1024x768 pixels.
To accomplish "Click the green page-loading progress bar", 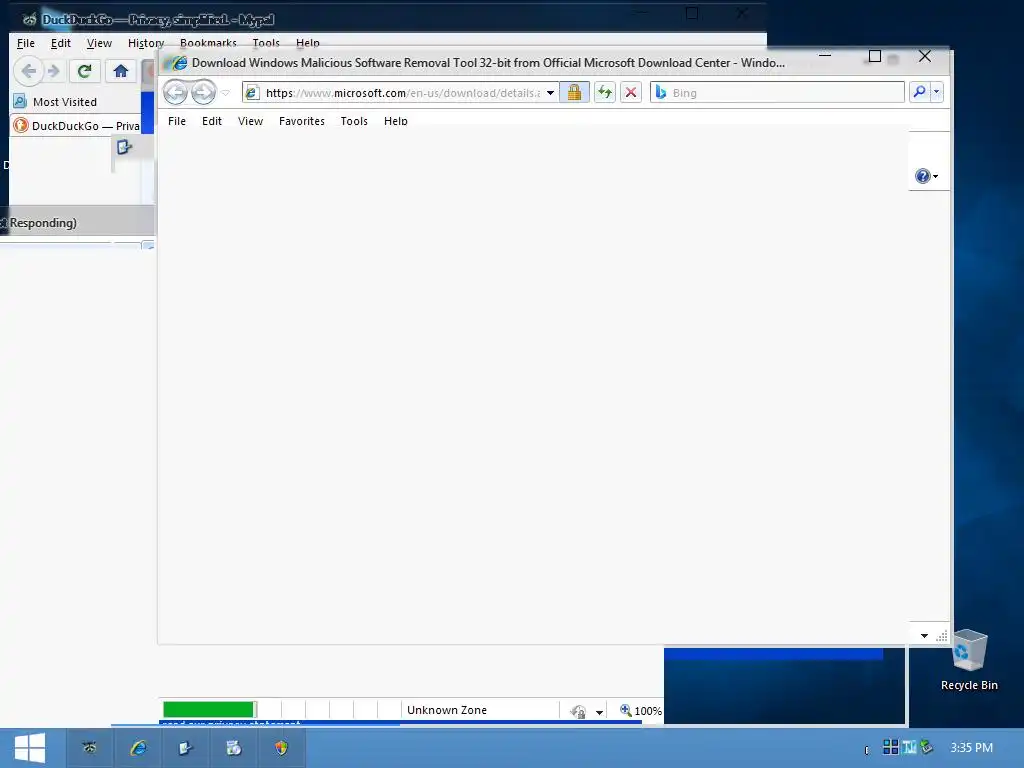I will pyautogui.click(x=209, y=709).
